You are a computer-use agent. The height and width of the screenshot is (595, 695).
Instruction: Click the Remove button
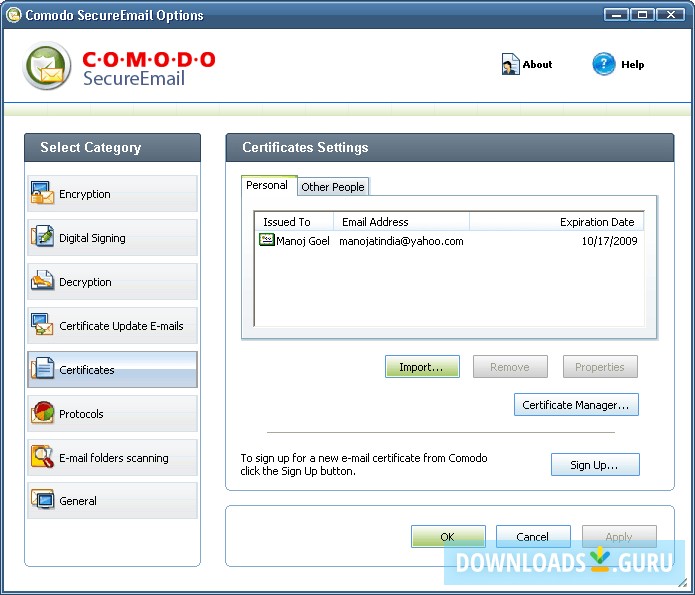click(x=510, y=367)
